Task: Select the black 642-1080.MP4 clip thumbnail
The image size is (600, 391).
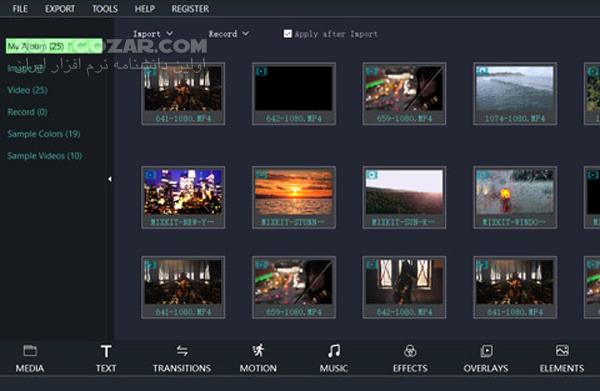Action: click(x=294, y=94)
